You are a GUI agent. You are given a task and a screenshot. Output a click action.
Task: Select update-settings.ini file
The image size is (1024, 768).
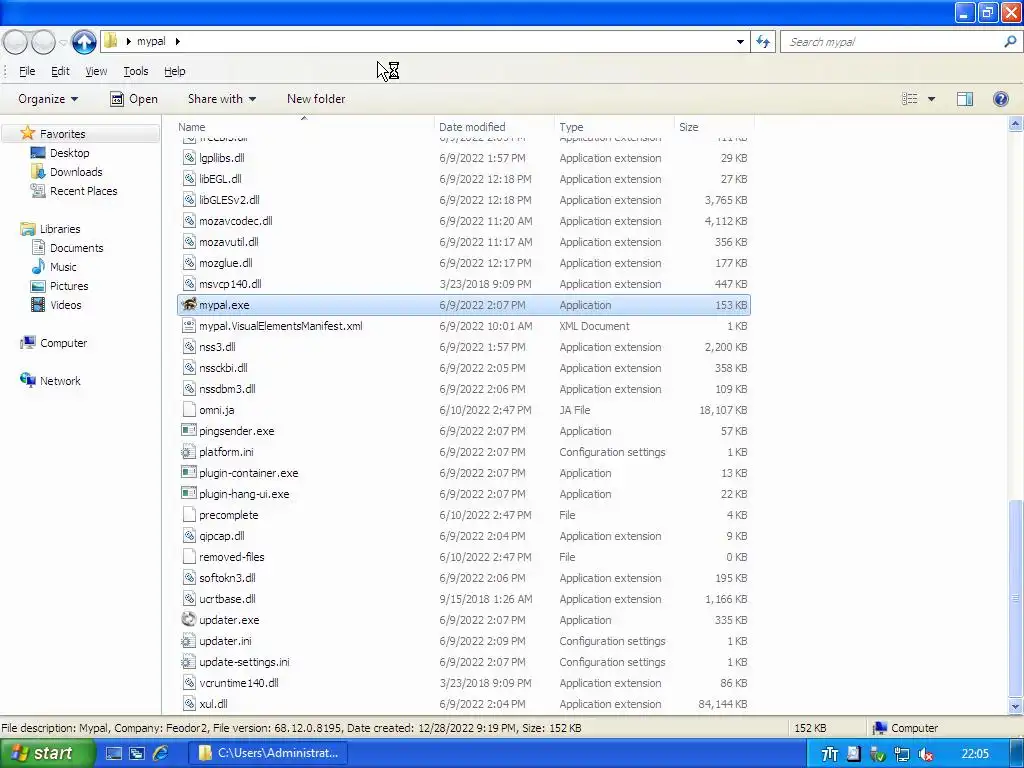pos(464,662)
